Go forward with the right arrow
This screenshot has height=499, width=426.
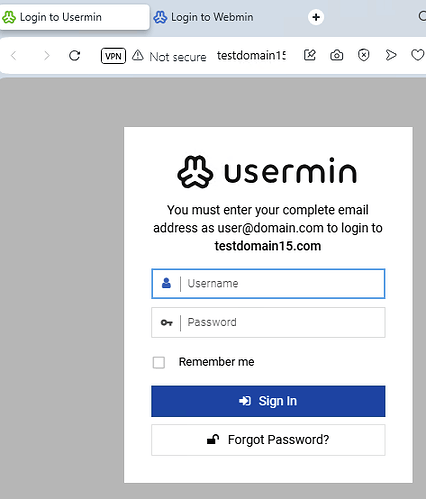47,55
